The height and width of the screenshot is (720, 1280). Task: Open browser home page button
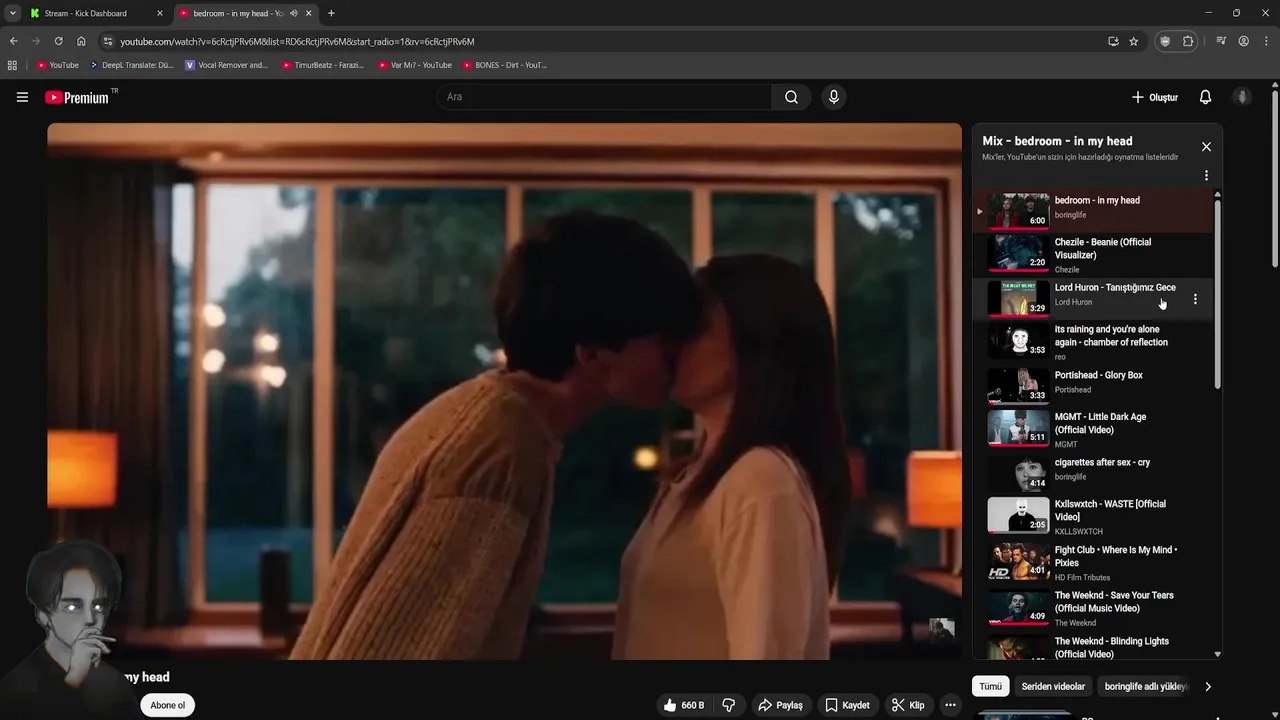[x=81, y=41]
